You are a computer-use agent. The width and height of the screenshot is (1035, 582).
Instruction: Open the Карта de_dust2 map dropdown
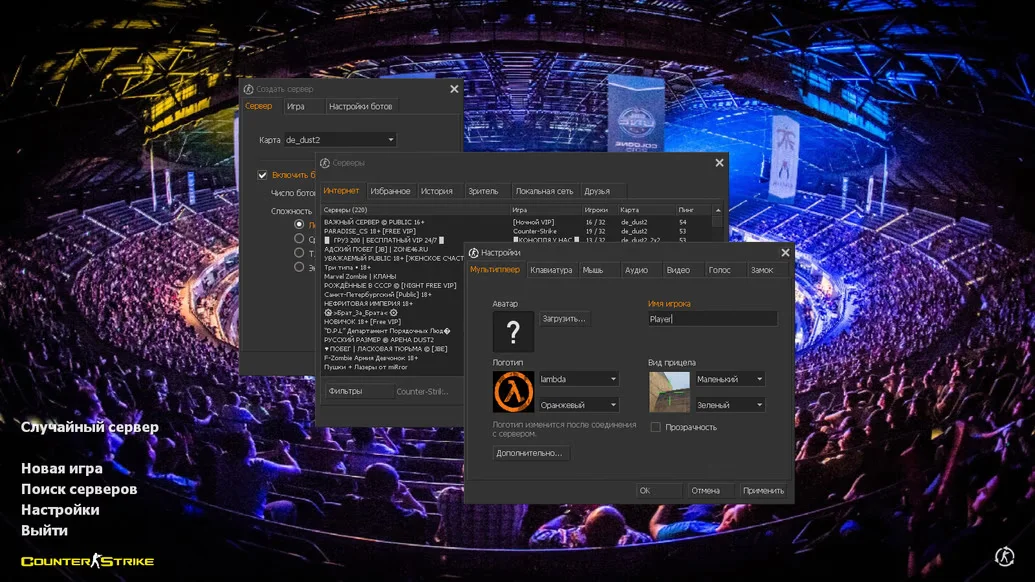coord(340,140)
